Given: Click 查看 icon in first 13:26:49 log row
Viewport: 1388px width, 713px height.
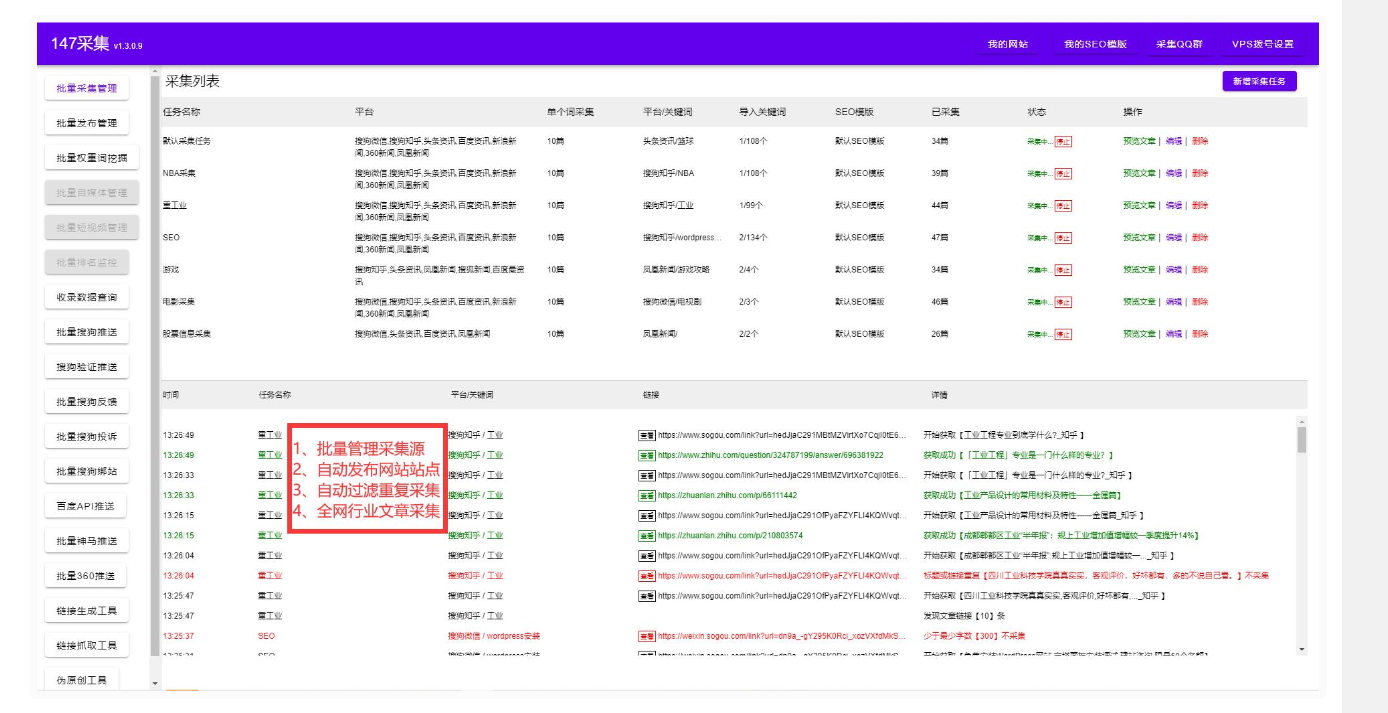Looking at the screenshot, I should point(646,435).
